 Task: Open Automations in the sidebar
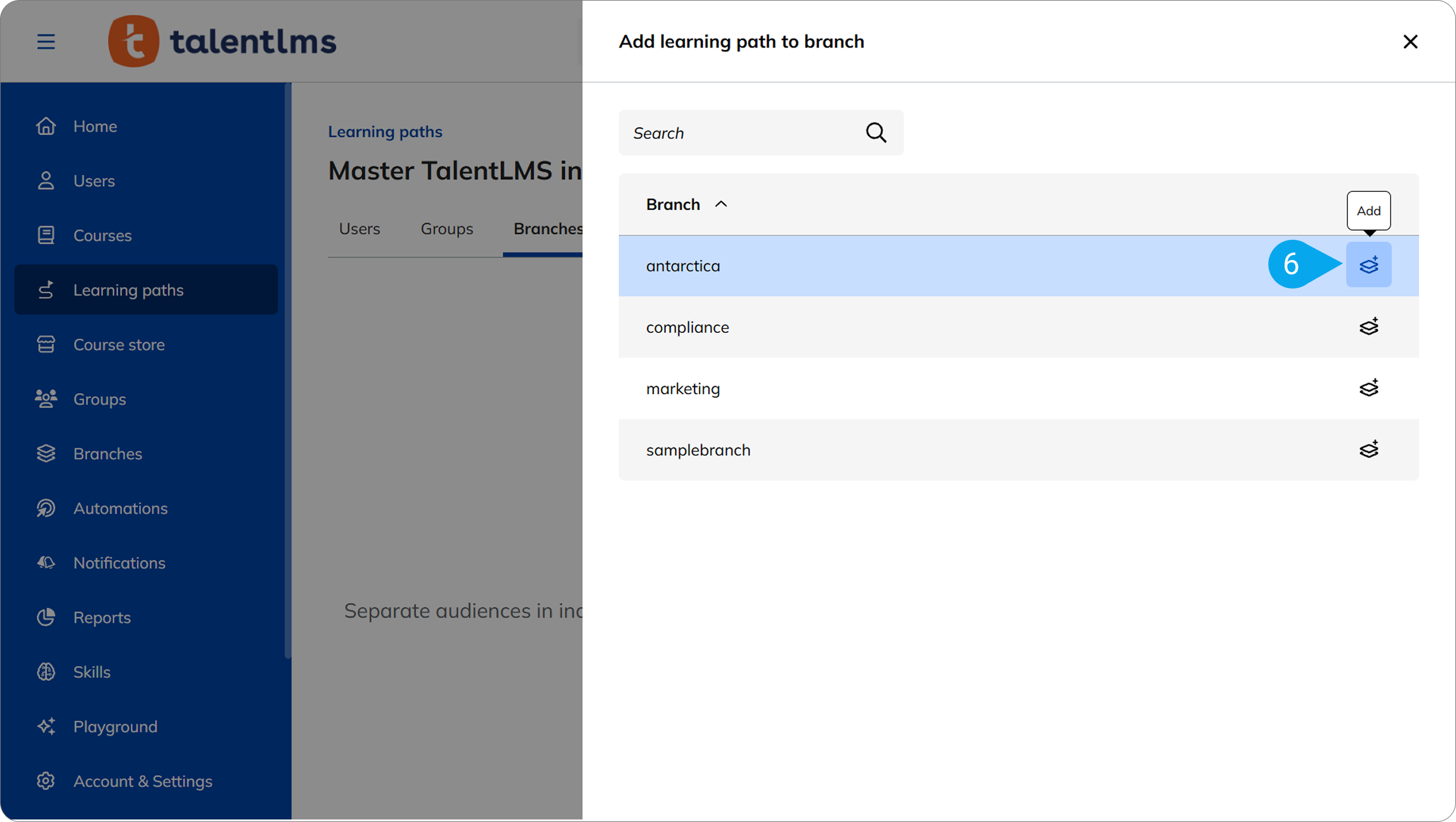[x=146, y=508]
